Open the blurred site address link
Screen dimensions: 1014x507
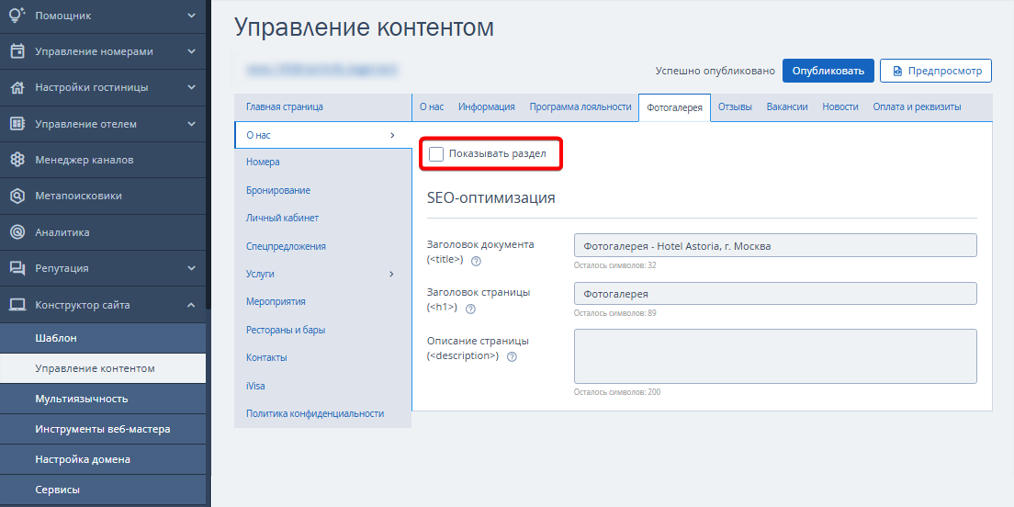[321, 67]
